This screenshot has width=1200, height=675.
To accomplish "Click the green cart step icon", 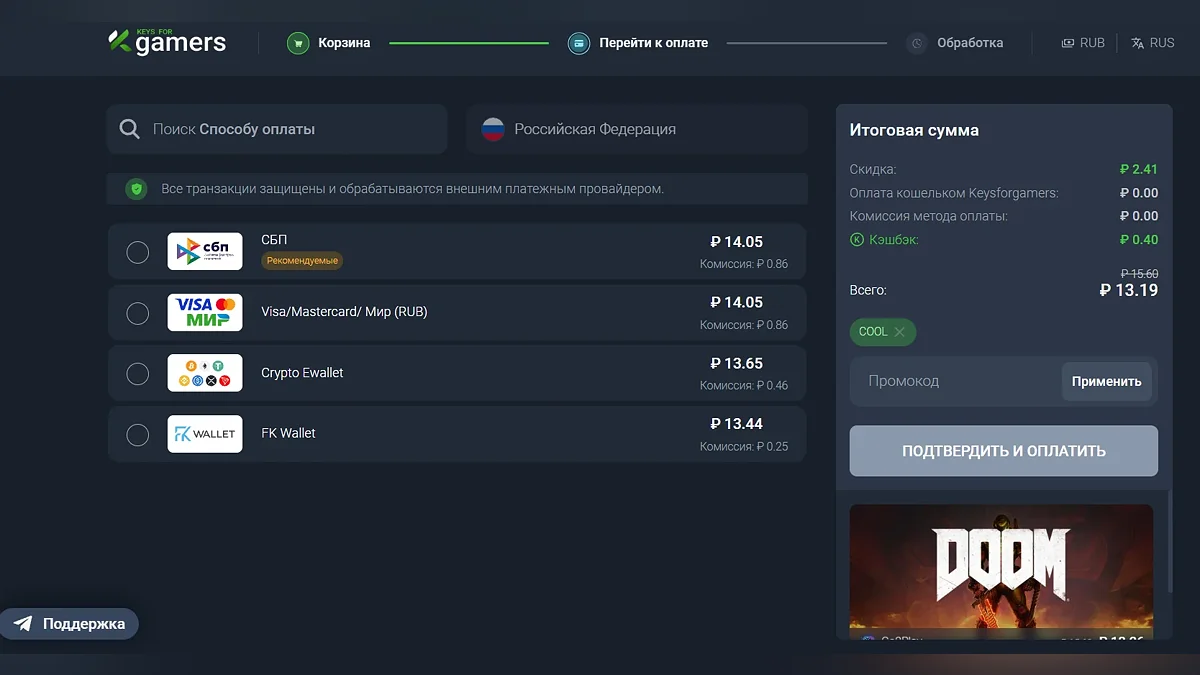I will click(x=298, y=43).
